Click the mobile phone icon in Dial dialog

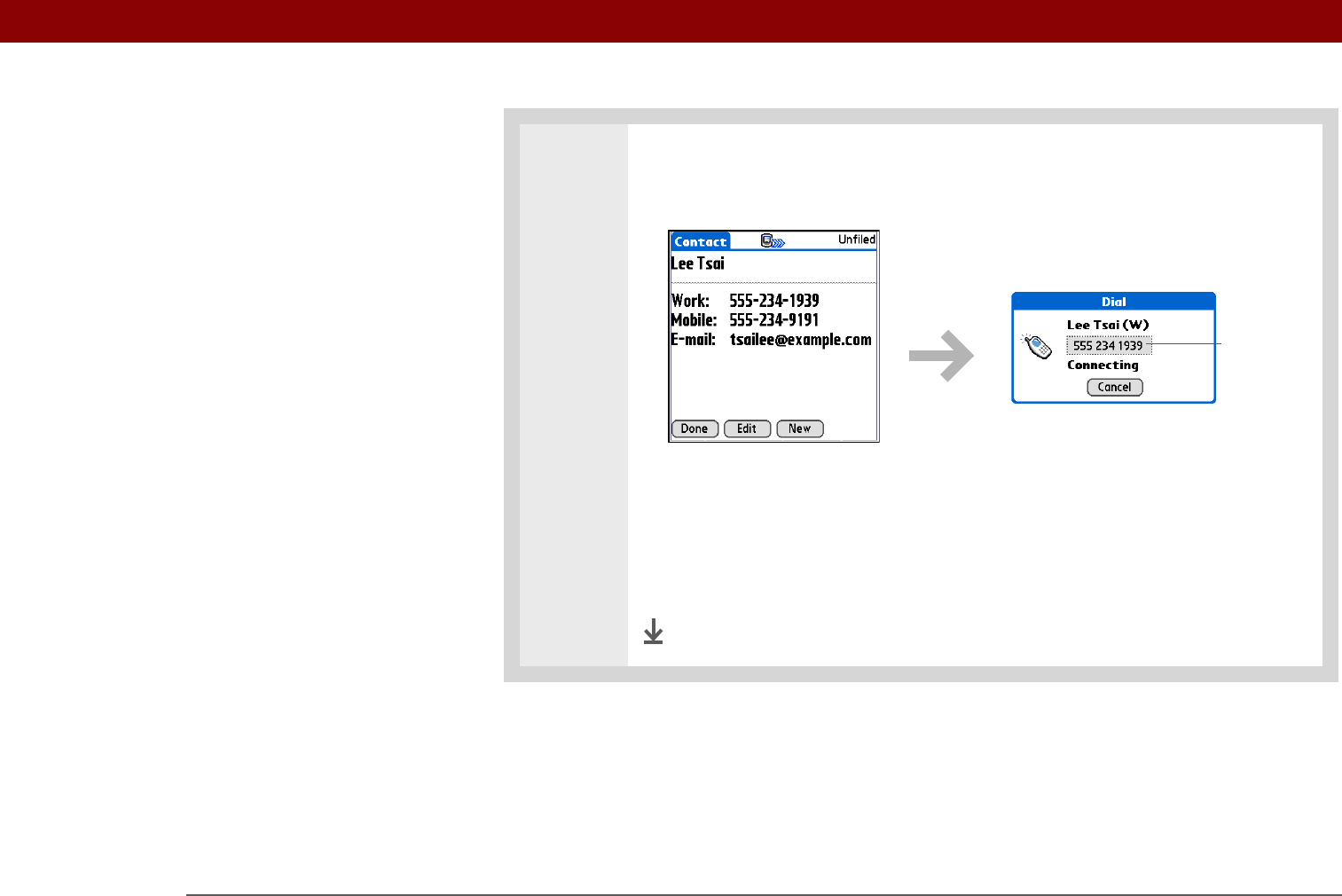1036,346
